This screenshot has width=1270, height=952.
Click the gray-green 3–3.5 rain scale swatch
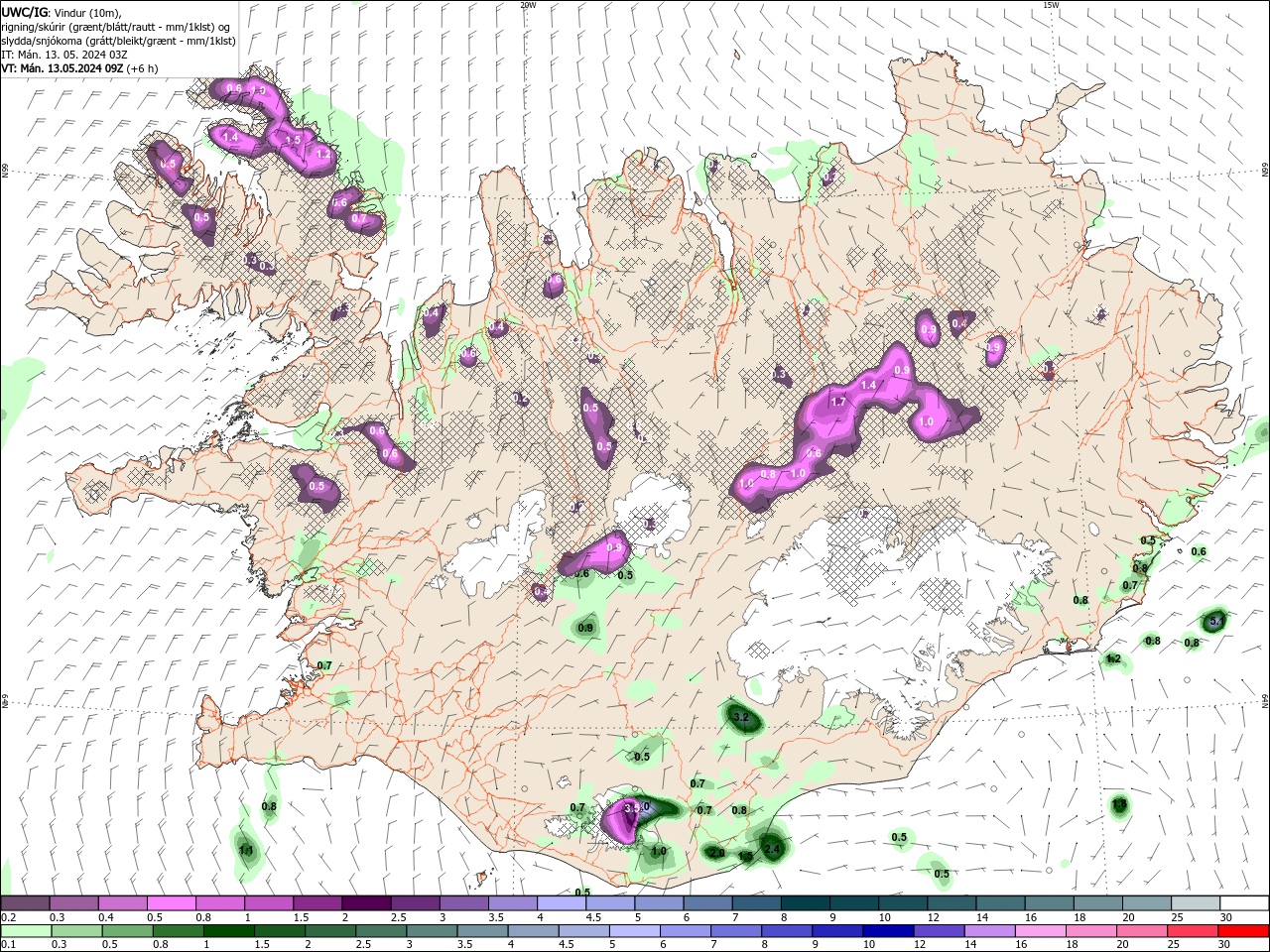click(431, 931)
